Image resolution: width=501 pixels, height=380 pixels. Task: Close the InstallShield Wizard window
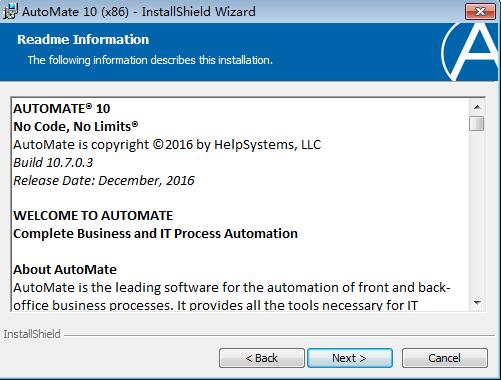point(480,12)
